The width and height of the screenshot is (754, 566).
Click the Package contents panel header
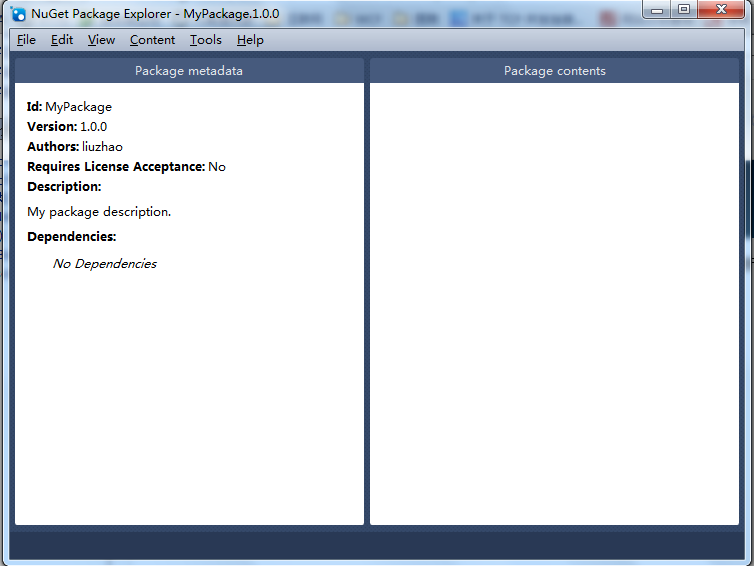pyautogui.click(x=554, y=71)
